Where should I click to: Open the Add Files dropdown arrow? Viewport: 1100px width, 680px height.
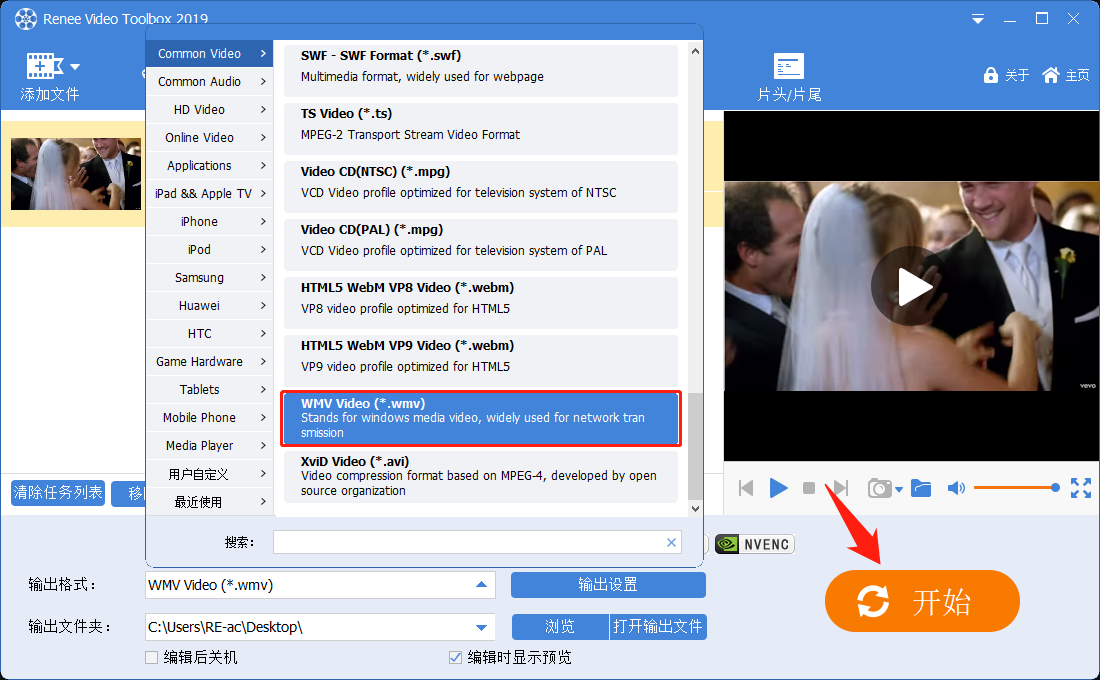[x=75, y=67]
